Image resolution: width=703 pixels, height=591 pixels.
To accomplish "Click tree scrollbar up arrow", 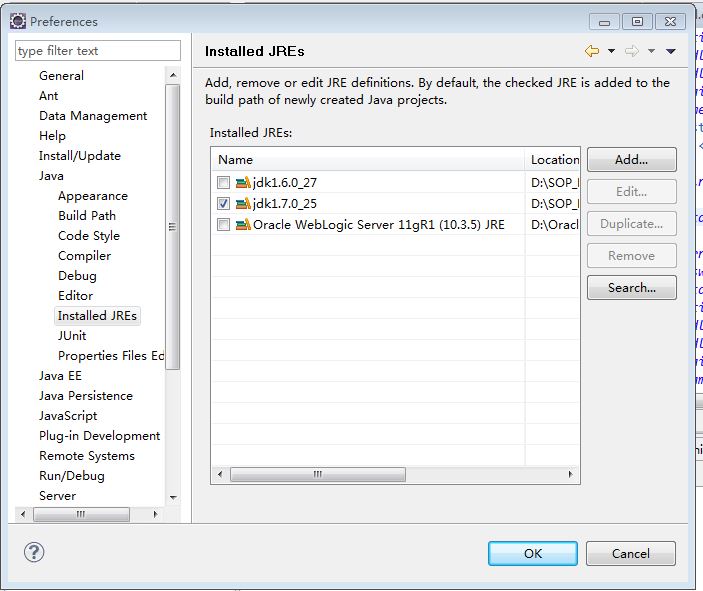I will click(x=173, y=75).
